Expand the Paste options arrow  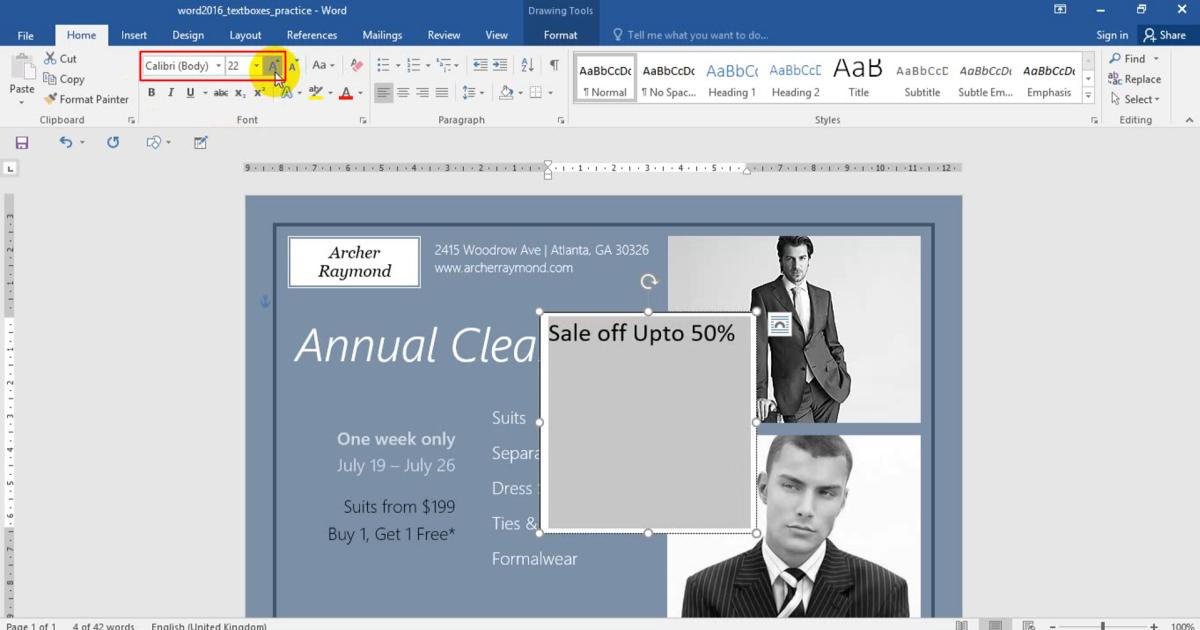[x=22, y=101]
